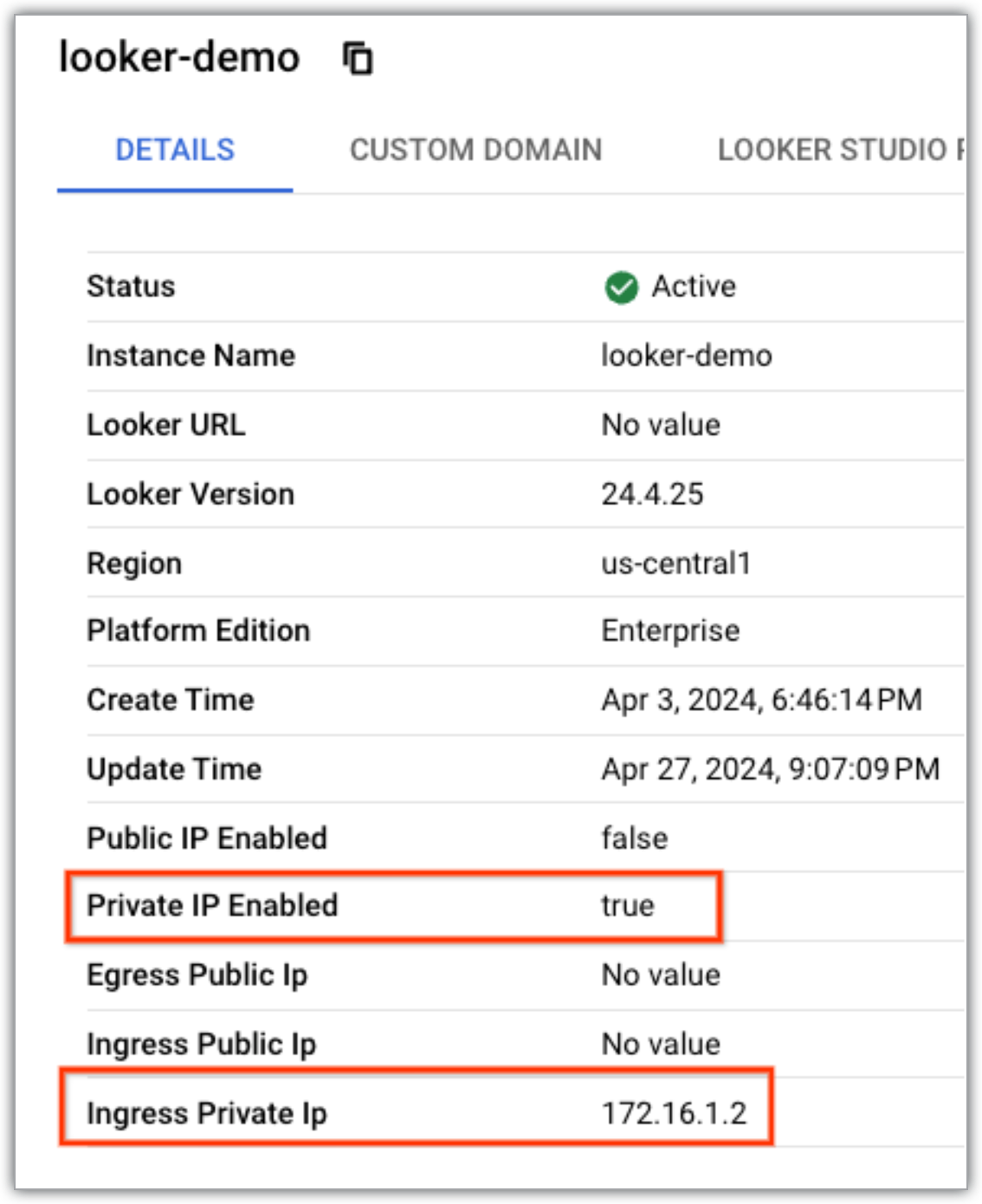
Task: Select the DETAILS tab
Action: point(175,149)
